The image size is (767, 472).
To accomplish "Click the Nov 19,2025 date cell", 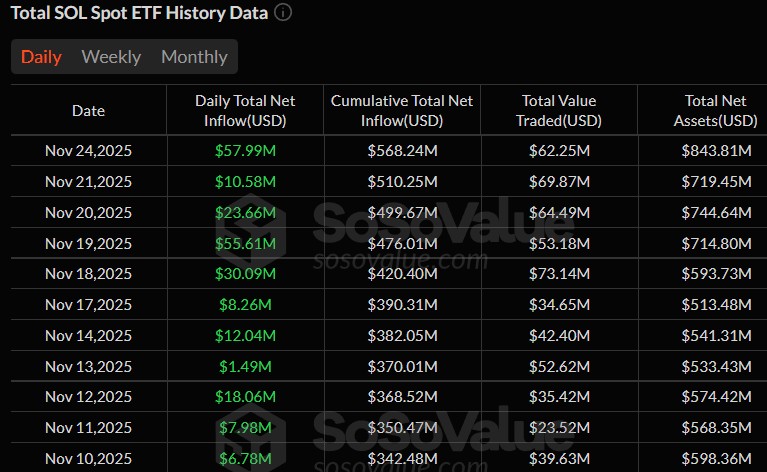I will click(x=89, y=244).
